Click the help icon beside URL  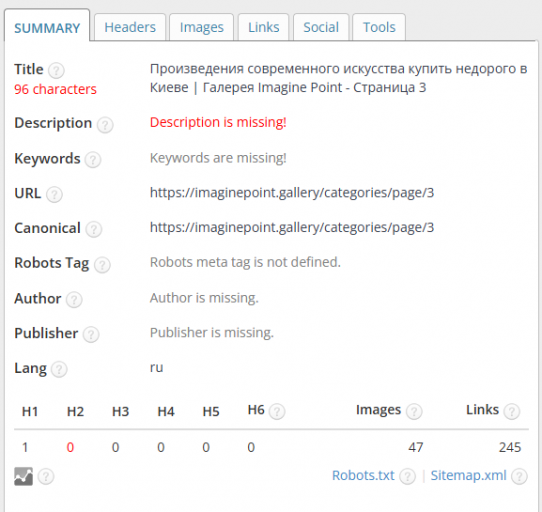click(54, 195)
